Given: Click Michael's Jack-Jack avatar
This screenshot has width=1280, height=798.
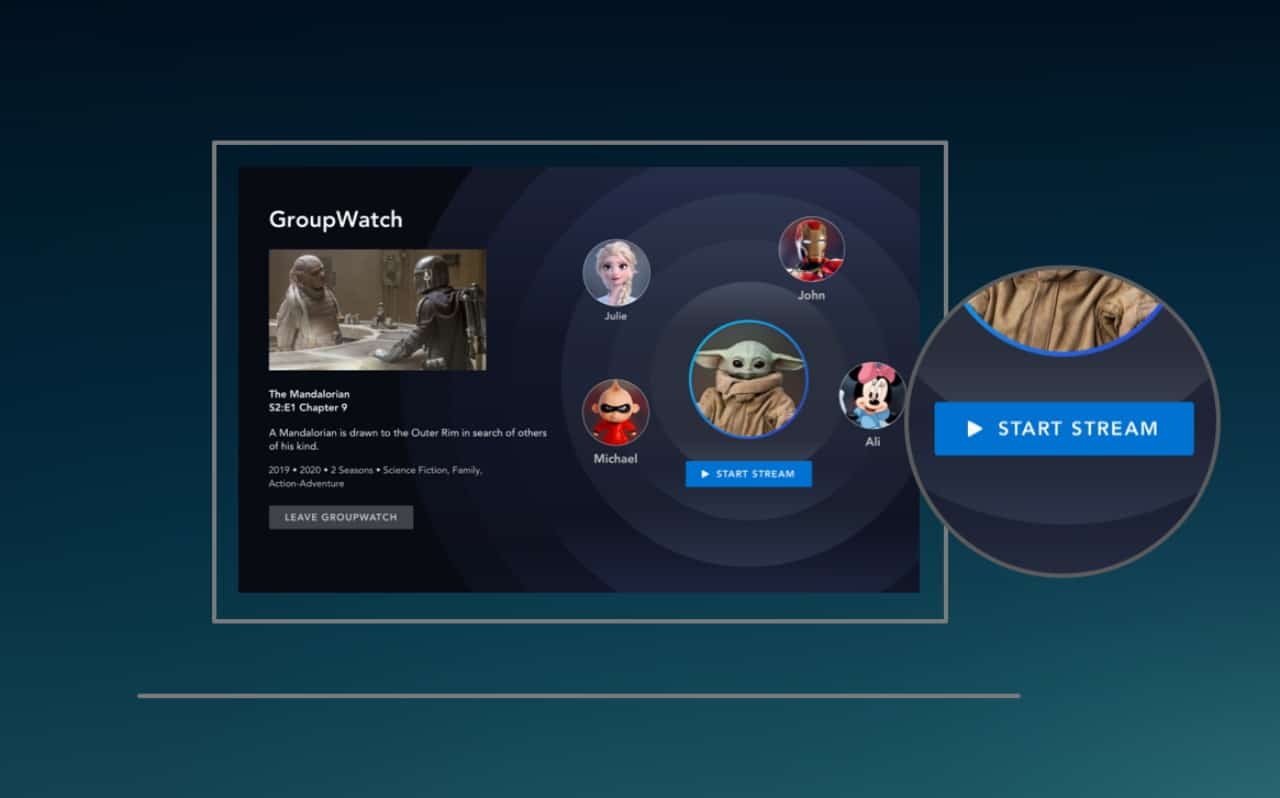Looking at the screenshot, I should [x=616, y=413].
